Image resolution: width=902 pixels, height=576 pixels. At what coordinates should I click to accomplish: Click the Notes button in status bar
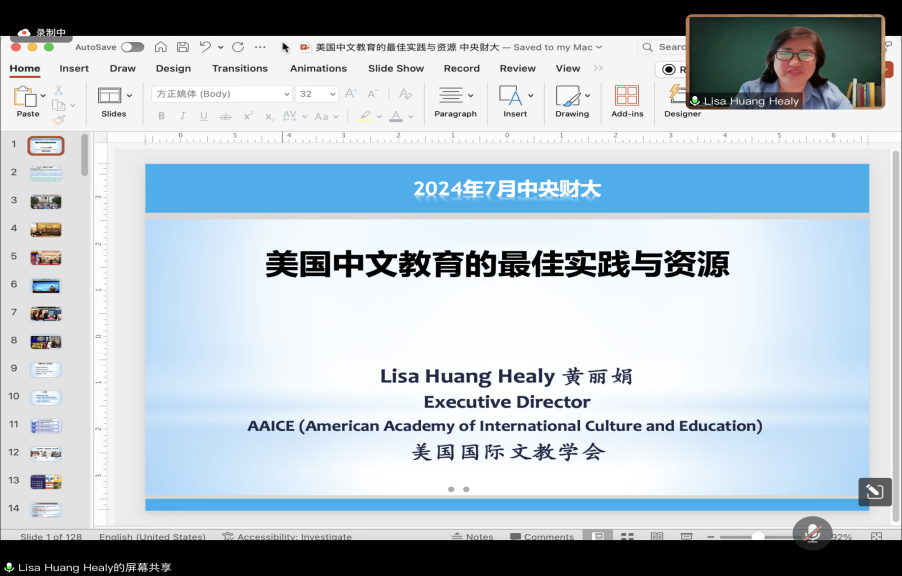[472, 537]
